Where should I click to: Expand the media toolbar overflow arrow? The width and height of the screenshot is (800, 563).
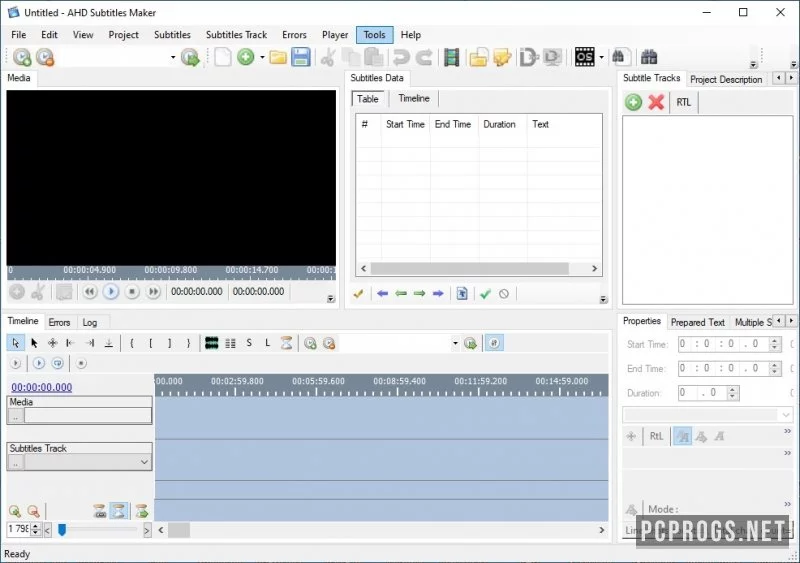(331, 299)
